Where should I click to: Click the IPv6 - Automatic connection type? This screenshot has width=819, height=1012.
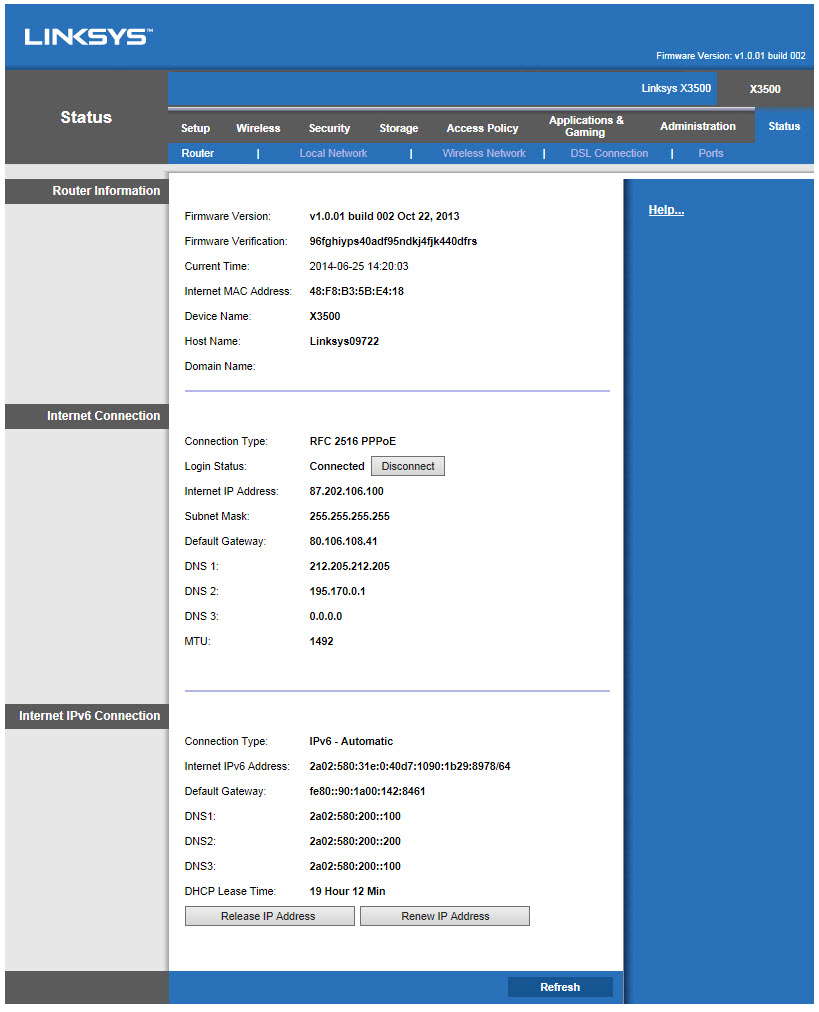[351, 742]
